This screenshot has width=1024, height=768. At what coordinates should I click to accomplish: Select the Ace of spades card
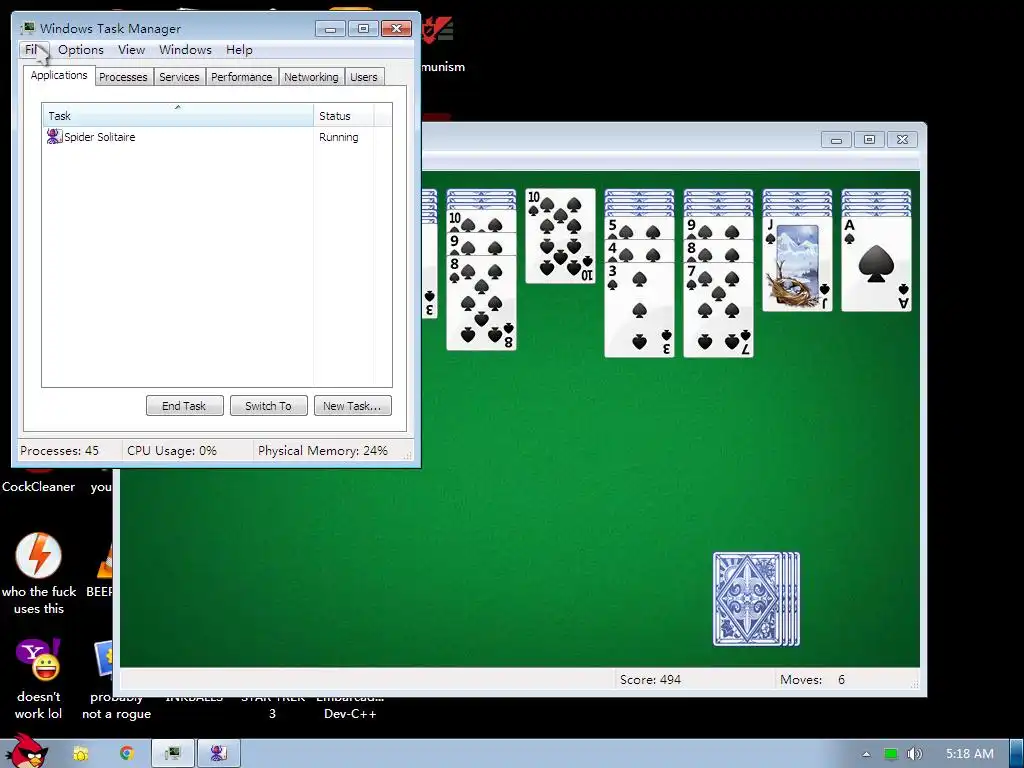[x=876, y=264]
